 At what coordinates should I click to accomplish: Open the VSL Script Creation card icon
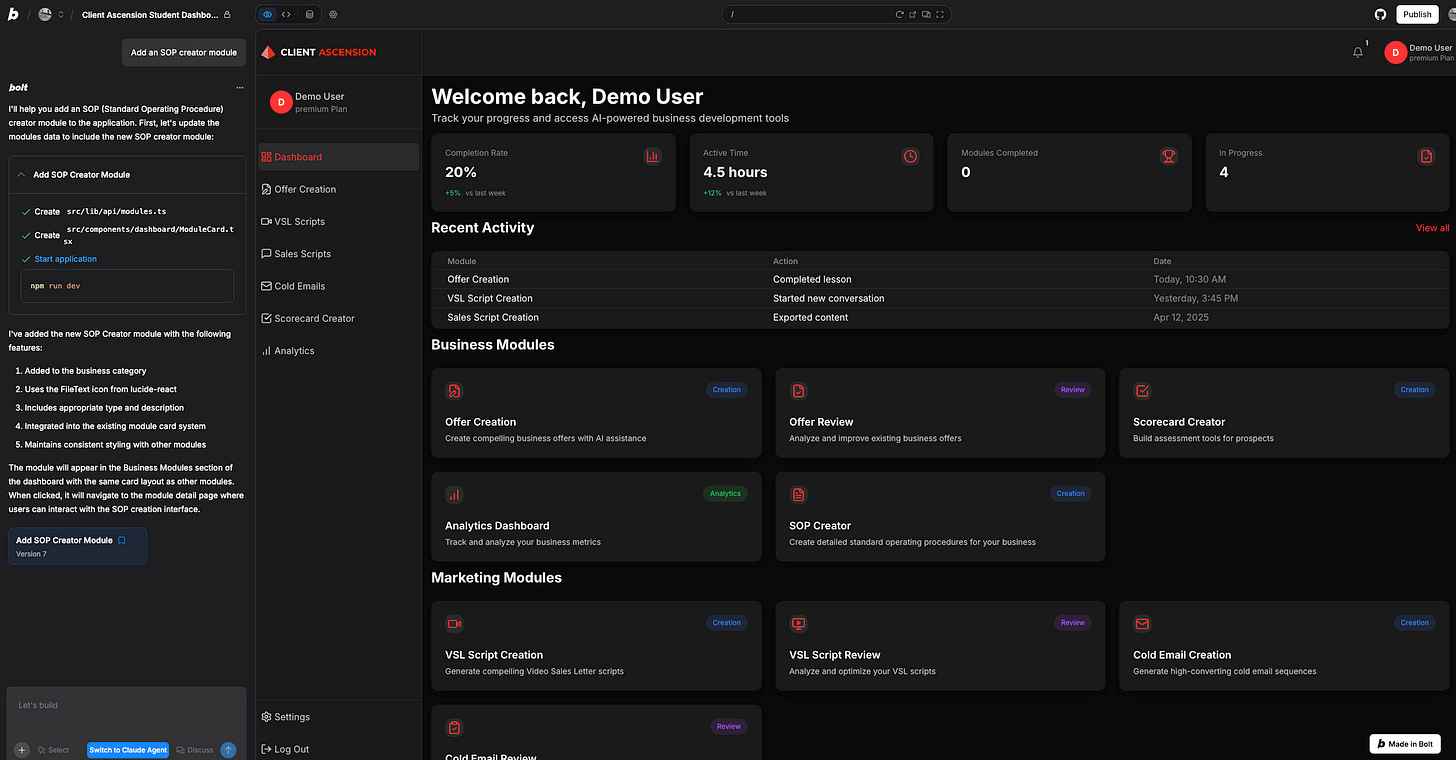point(454,624)
